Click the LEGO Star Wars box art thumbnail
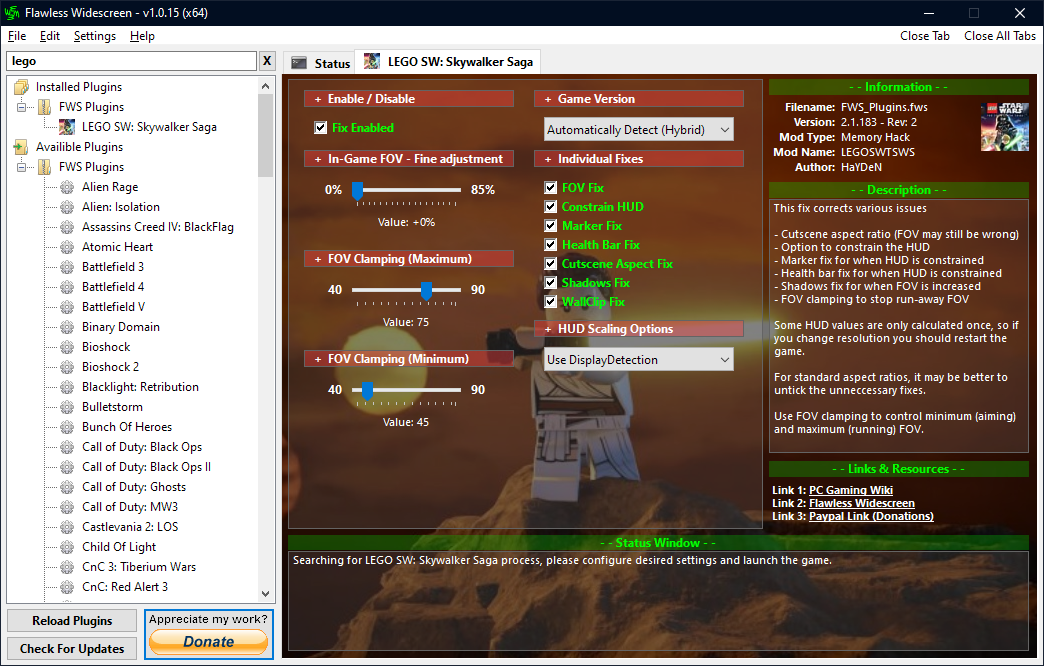 coord(1005,127)
